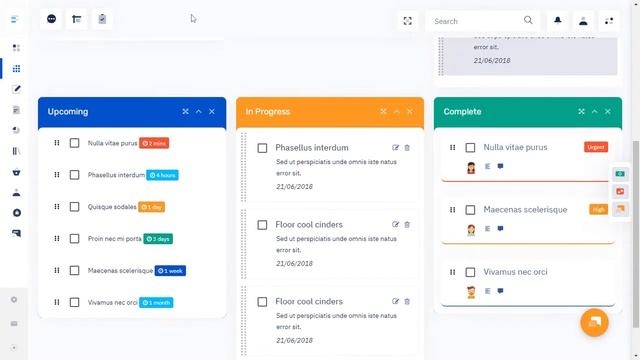Delete the Phasellus interdum card in In Progress
This screenshot has height=360, width=640.
(407, 148)
